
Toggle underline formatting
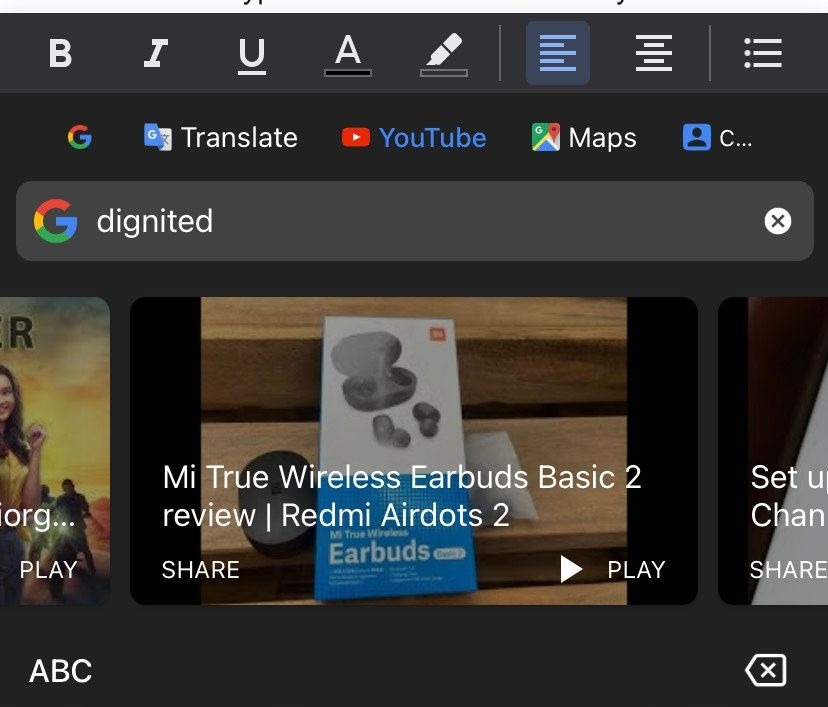[252, 55]
